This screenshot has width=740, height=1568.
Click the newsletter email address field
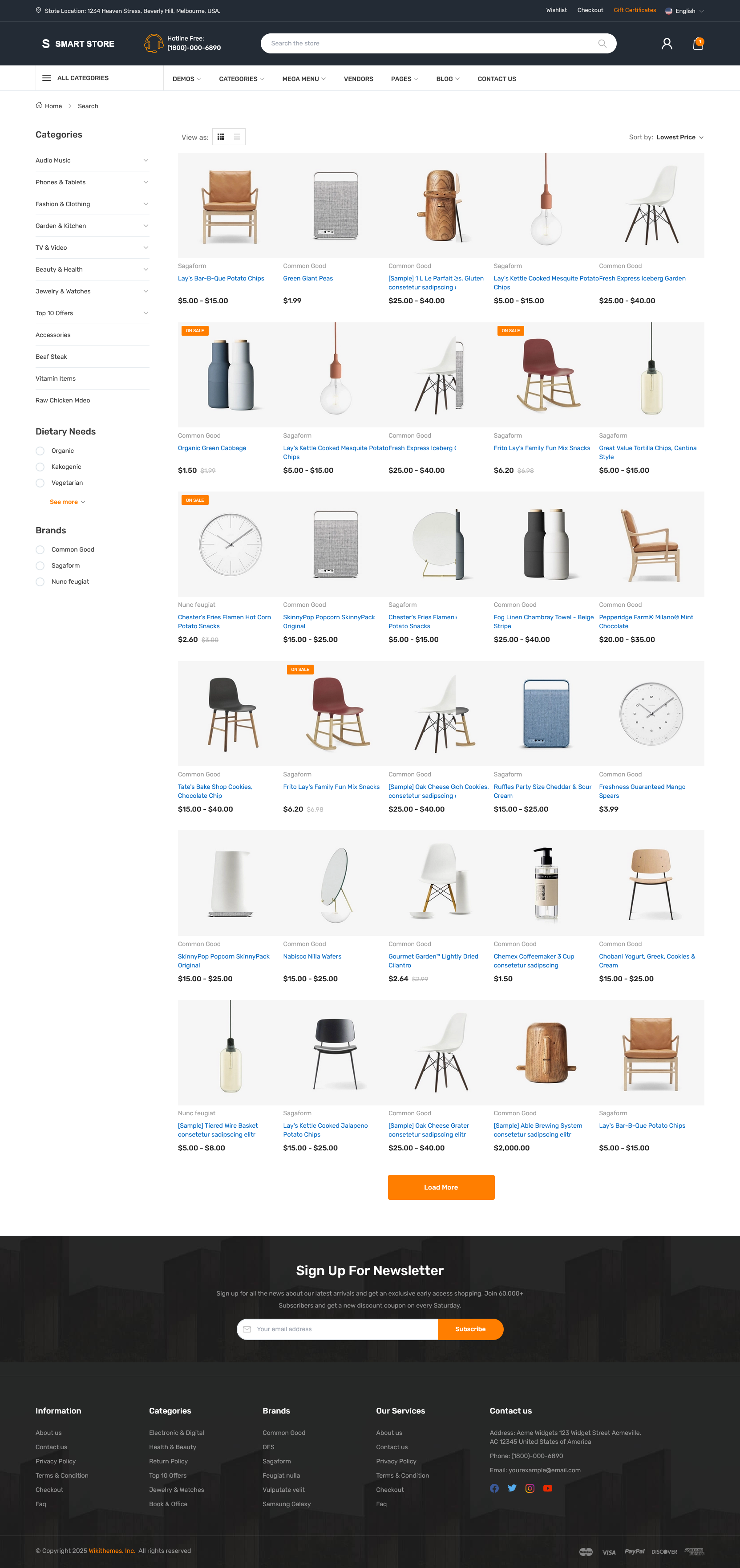coord(337,1329)
